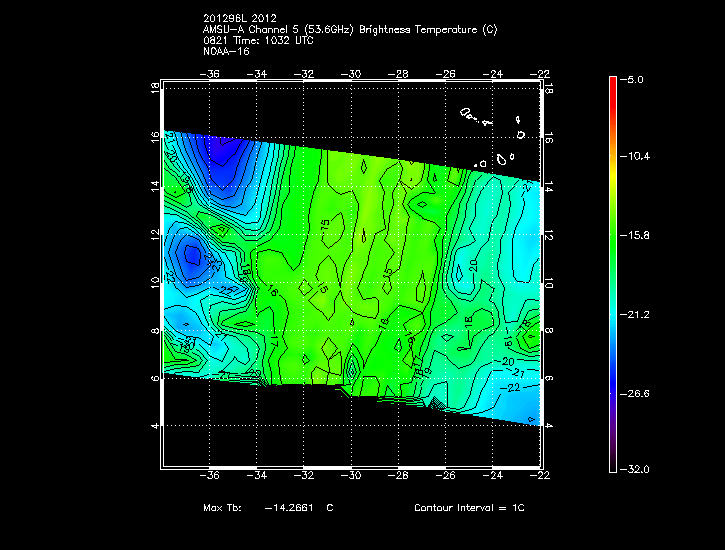Click the -10.4 colorbar tick label
Viewport: 725px width, 550px height.
pyautogui.click(x=635, y=157)
